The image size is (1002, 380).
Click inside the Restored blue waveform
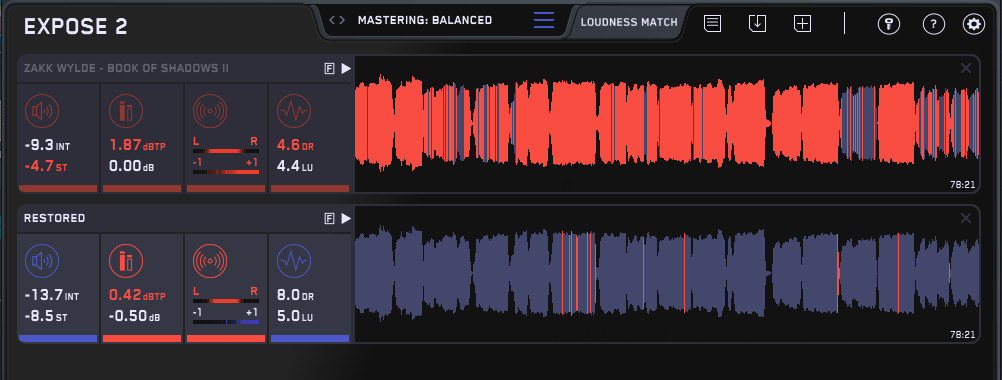667,273
